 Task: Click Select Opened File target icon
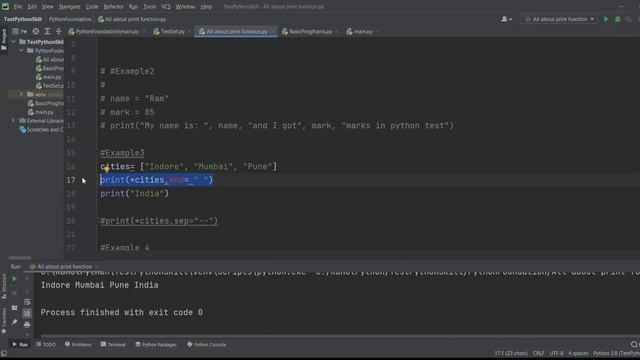(36, 31)
